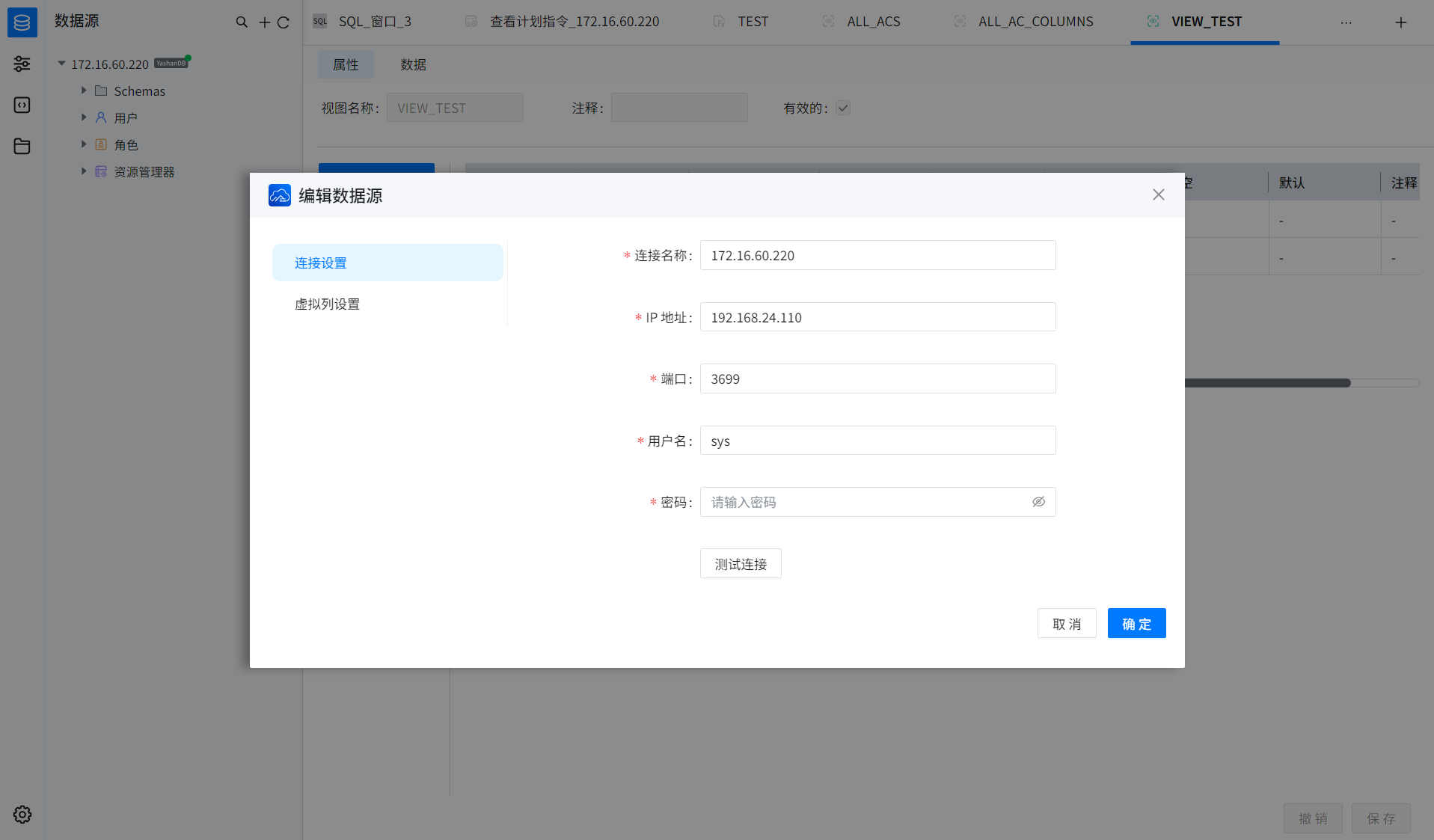This screenshot has height=840, width=1434.
Task: Select 虚拟列设置 in dialog menu
Action: (387, 304)
